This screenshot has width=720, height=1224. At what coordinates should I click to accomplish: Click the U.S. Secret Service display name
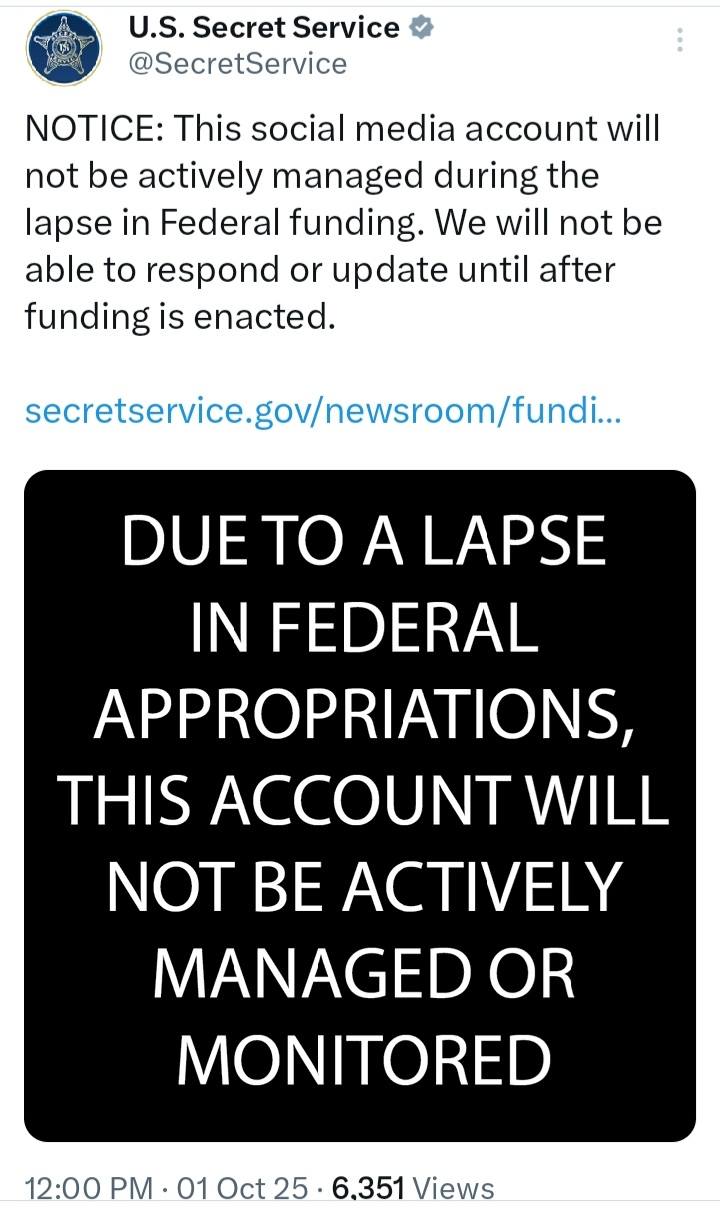click(x=264, y=28)
